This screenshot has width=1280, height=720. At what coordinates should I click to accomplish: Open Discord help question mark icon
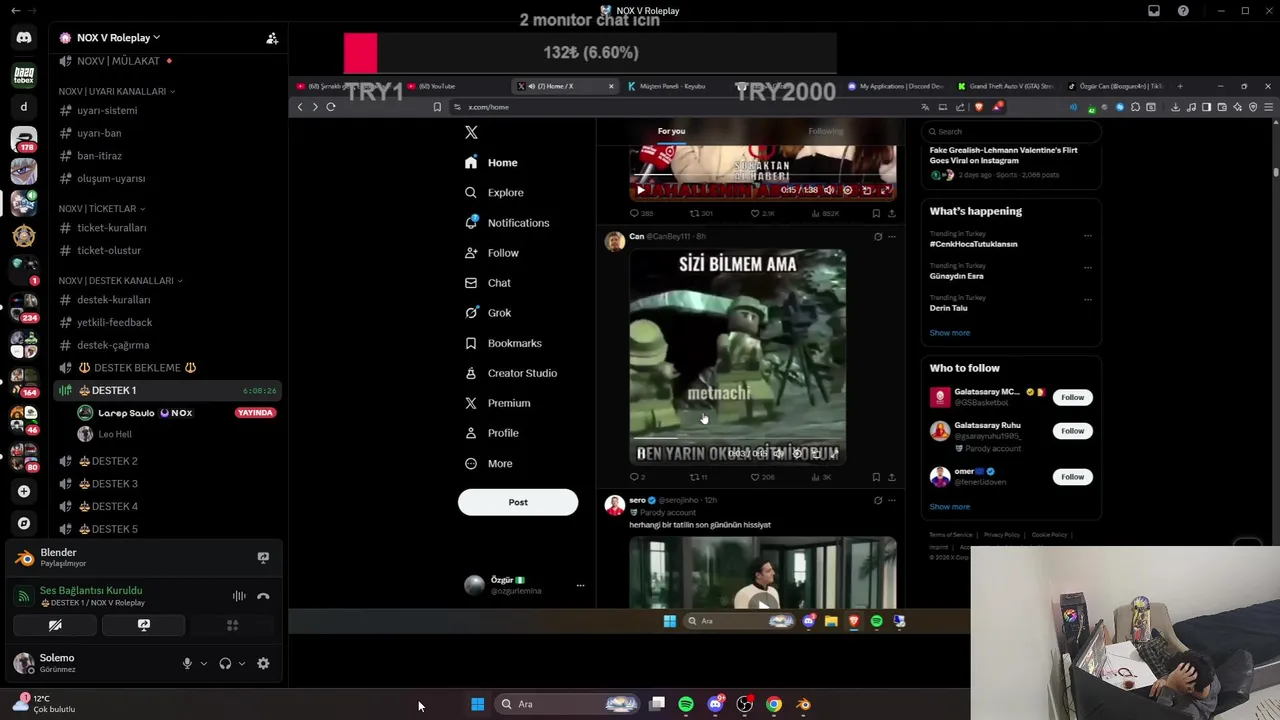click(x=1183, y=11)
